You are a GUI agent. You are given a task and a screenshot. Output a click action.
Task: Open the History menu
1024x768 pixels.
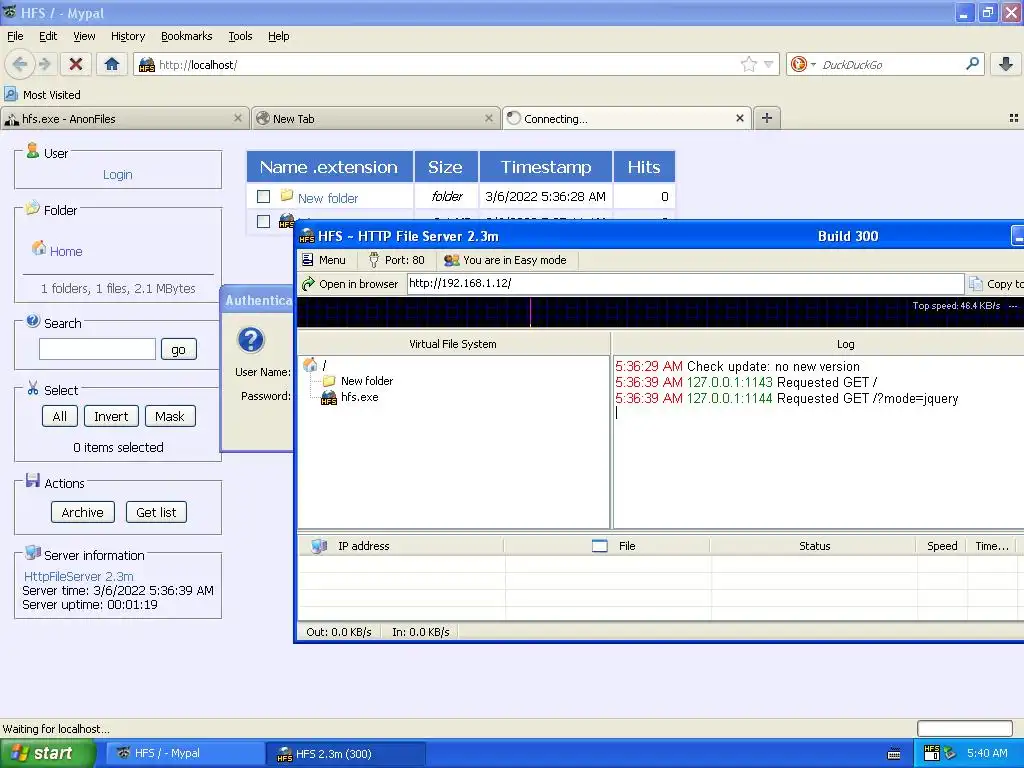point(127,36)
